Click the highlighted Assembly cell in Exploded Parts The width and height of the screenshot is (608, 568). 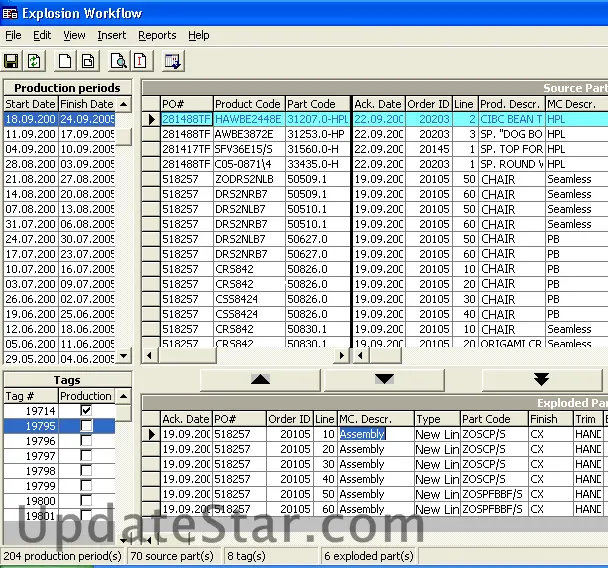click(x=376, y=434)
